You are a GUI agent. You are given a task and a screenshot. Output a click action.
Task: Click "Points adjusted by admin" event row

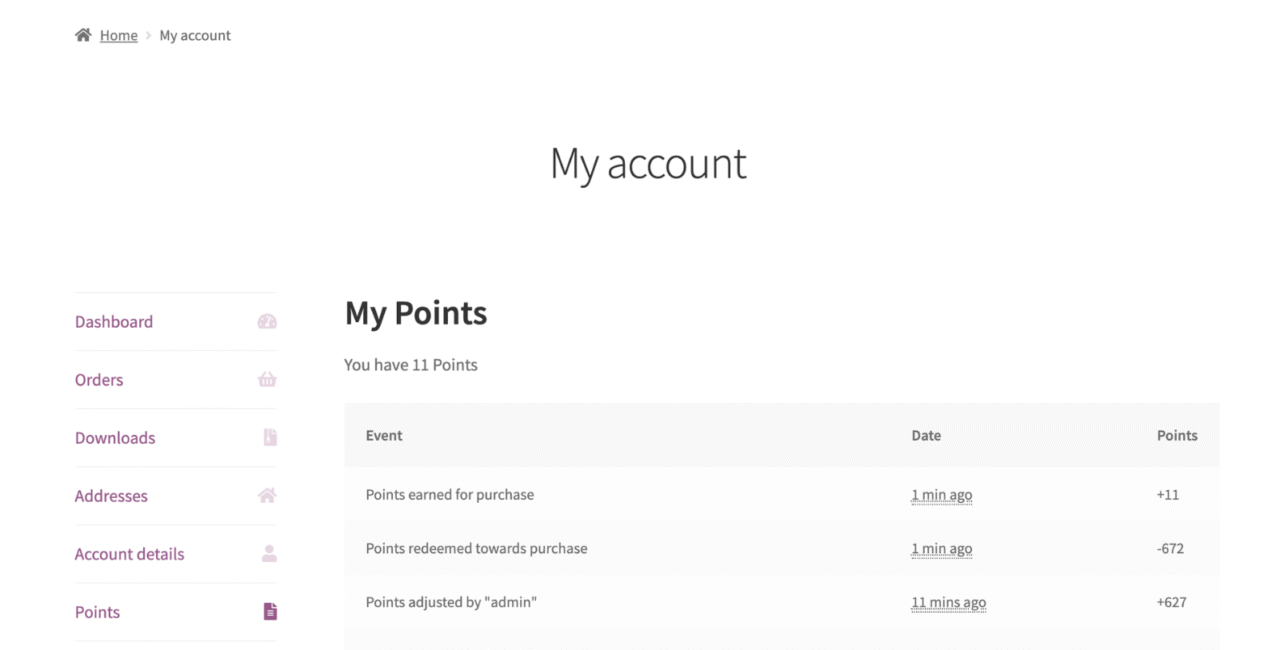click(x=451, y=602)
